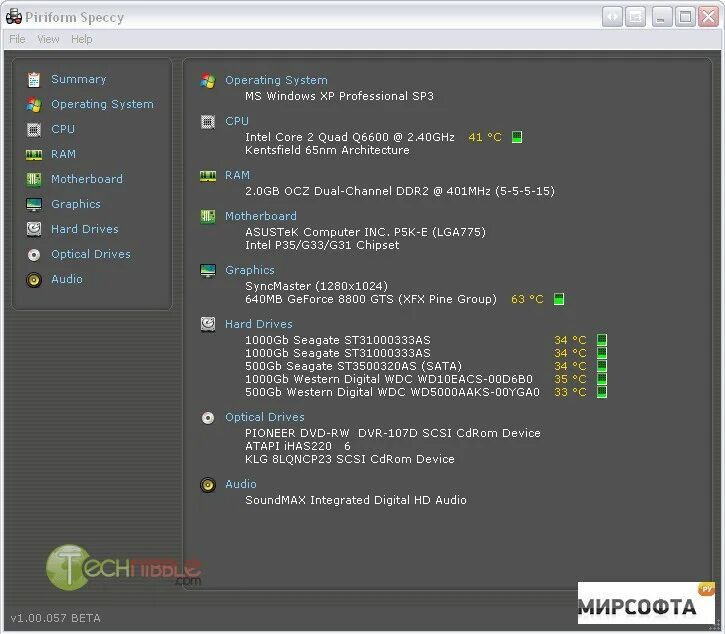This screenshot has height=634, width=725.
Task: Click the MS Windows XP Professional SP3 text
Action: [x=339, y=96]
